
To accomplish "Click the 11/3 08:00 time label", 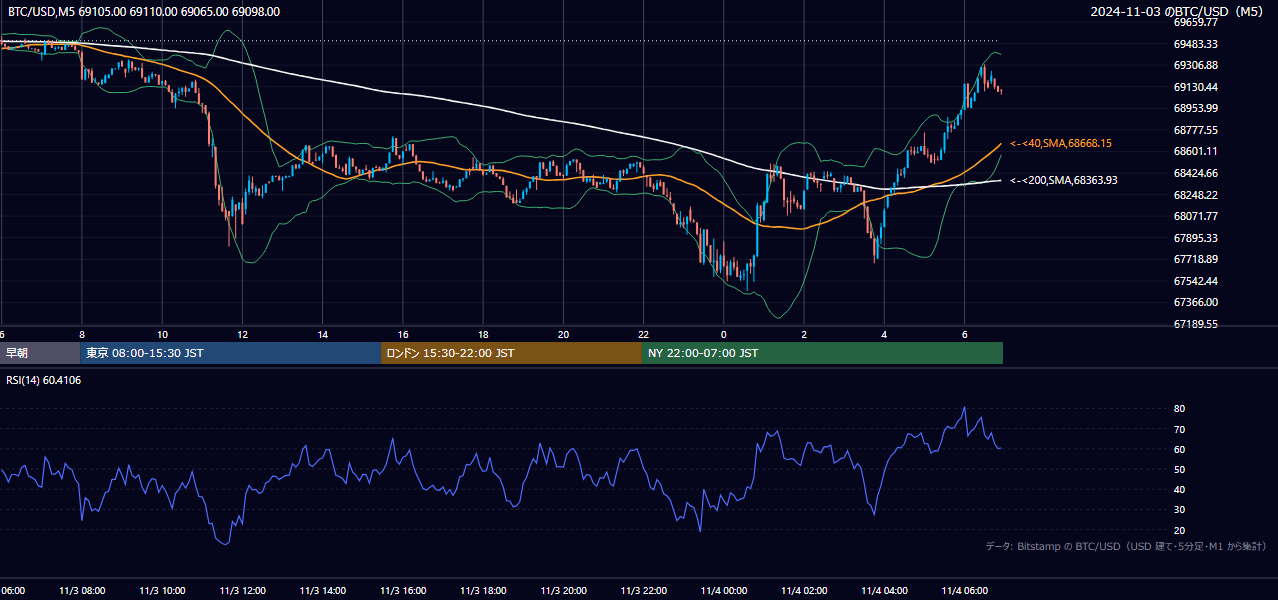I will click(82, 590).
